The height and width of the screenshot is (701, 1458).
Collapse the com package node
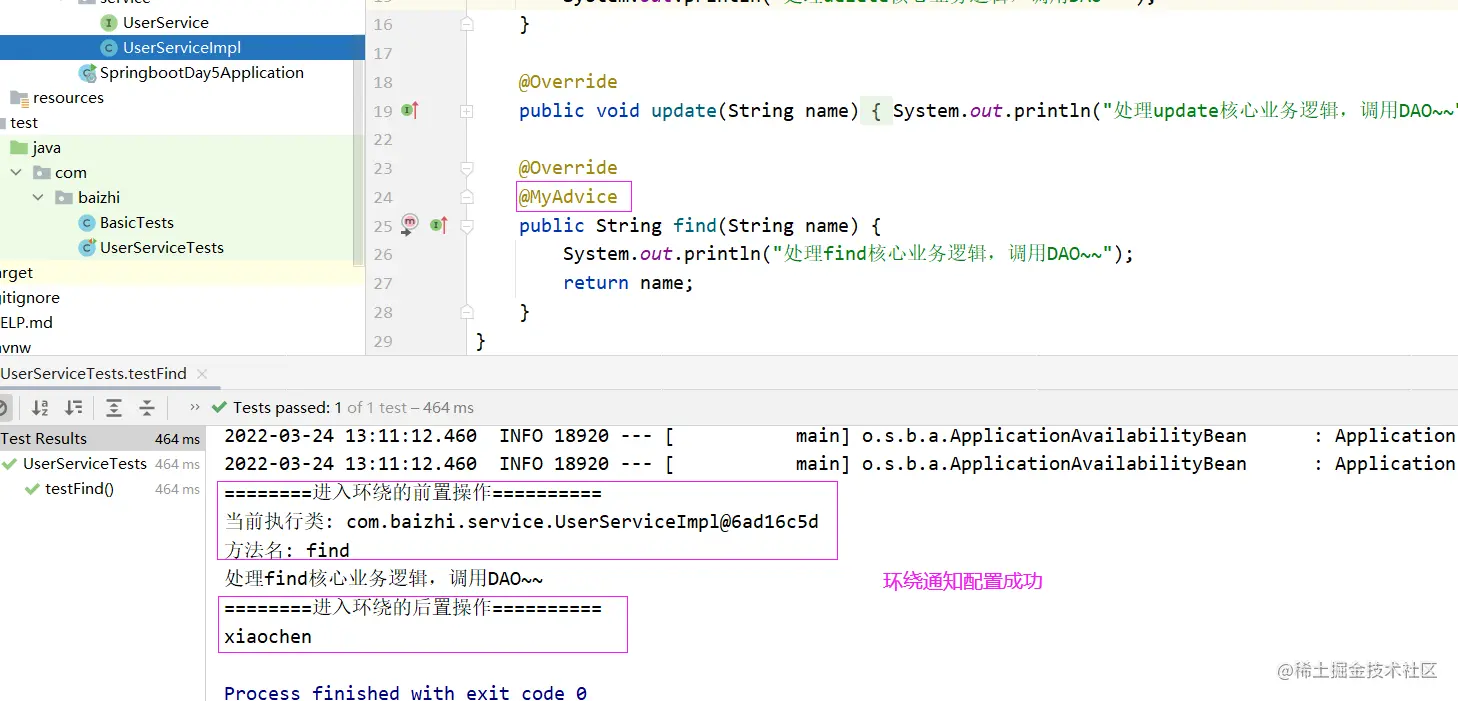pyautogui.click(x=17, y=172)
